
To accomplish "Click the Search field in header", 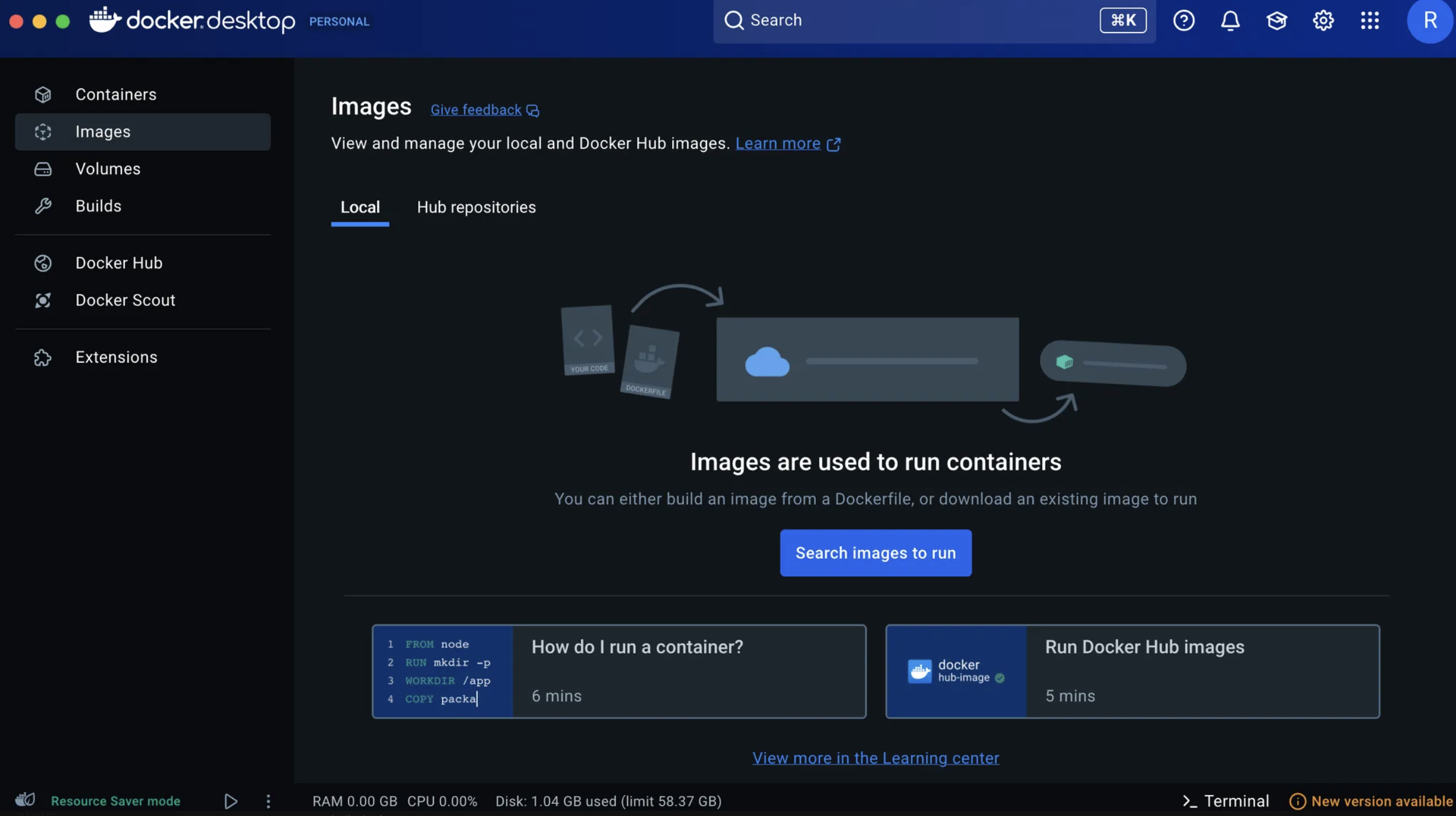I will tap(934, 20).
